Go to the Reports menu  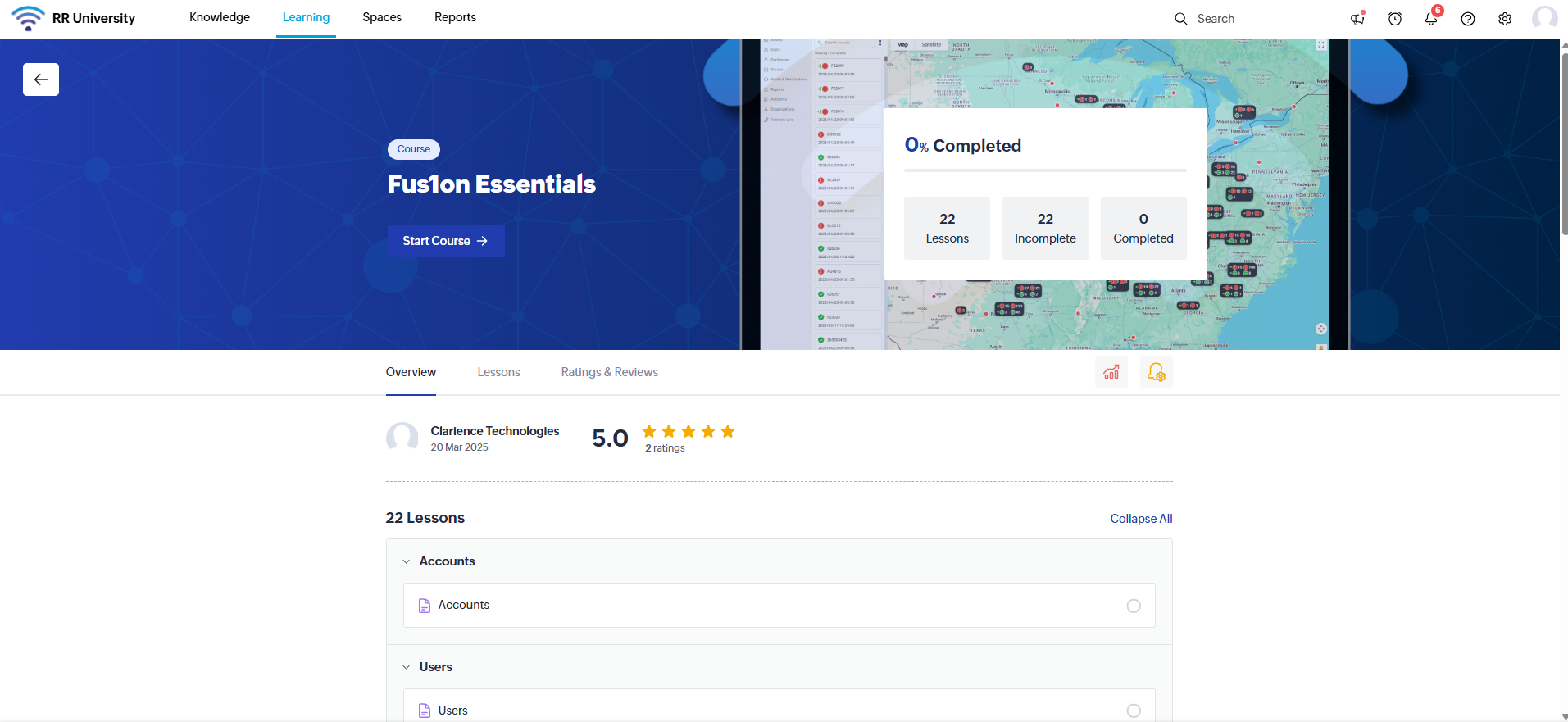pos(455,17)
